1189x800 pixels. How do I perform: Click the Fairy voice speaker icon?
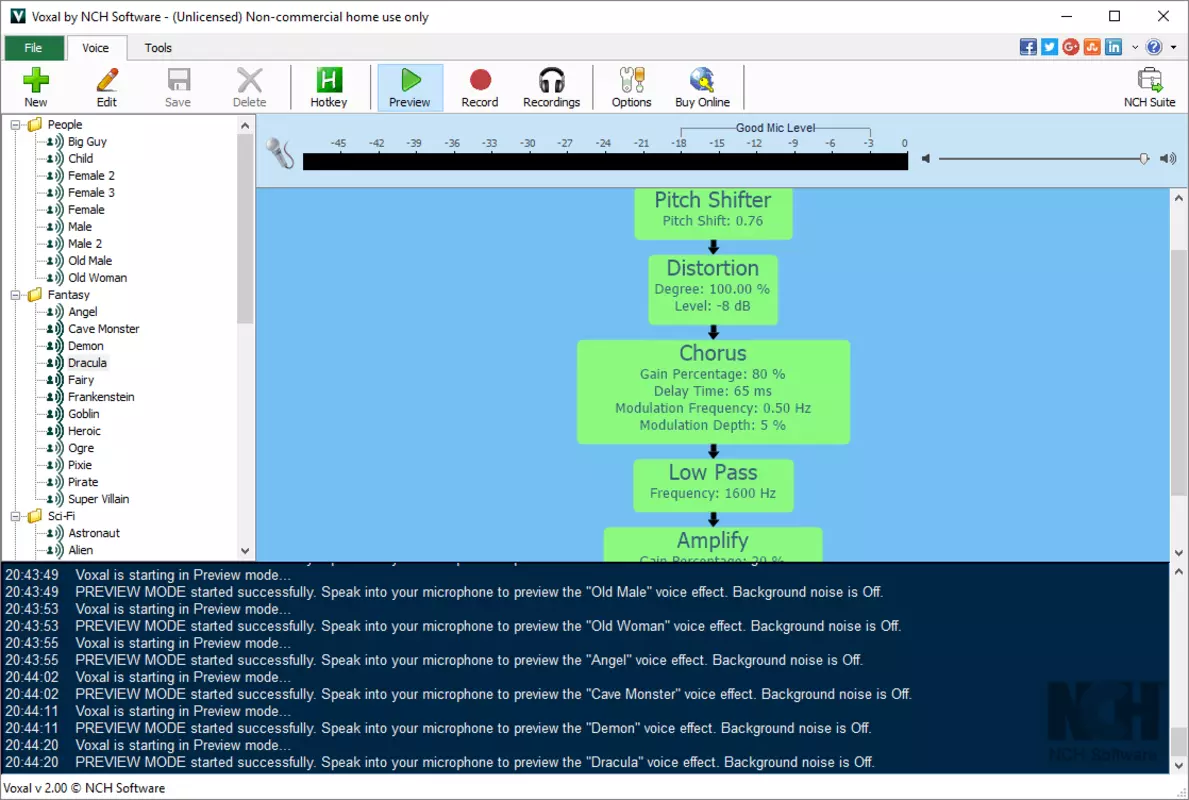tap(55, 380)
